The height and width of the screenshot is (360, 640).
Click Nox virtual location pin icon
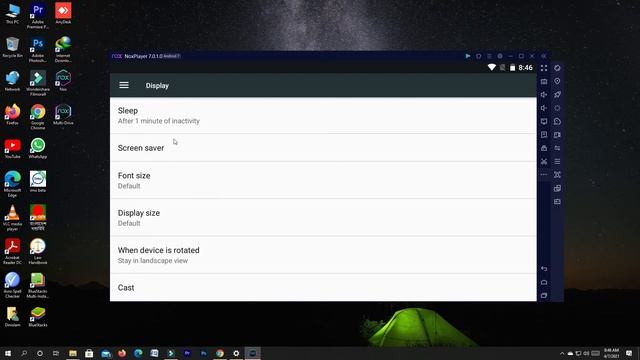pyautogui.click(x=557, y=81)
